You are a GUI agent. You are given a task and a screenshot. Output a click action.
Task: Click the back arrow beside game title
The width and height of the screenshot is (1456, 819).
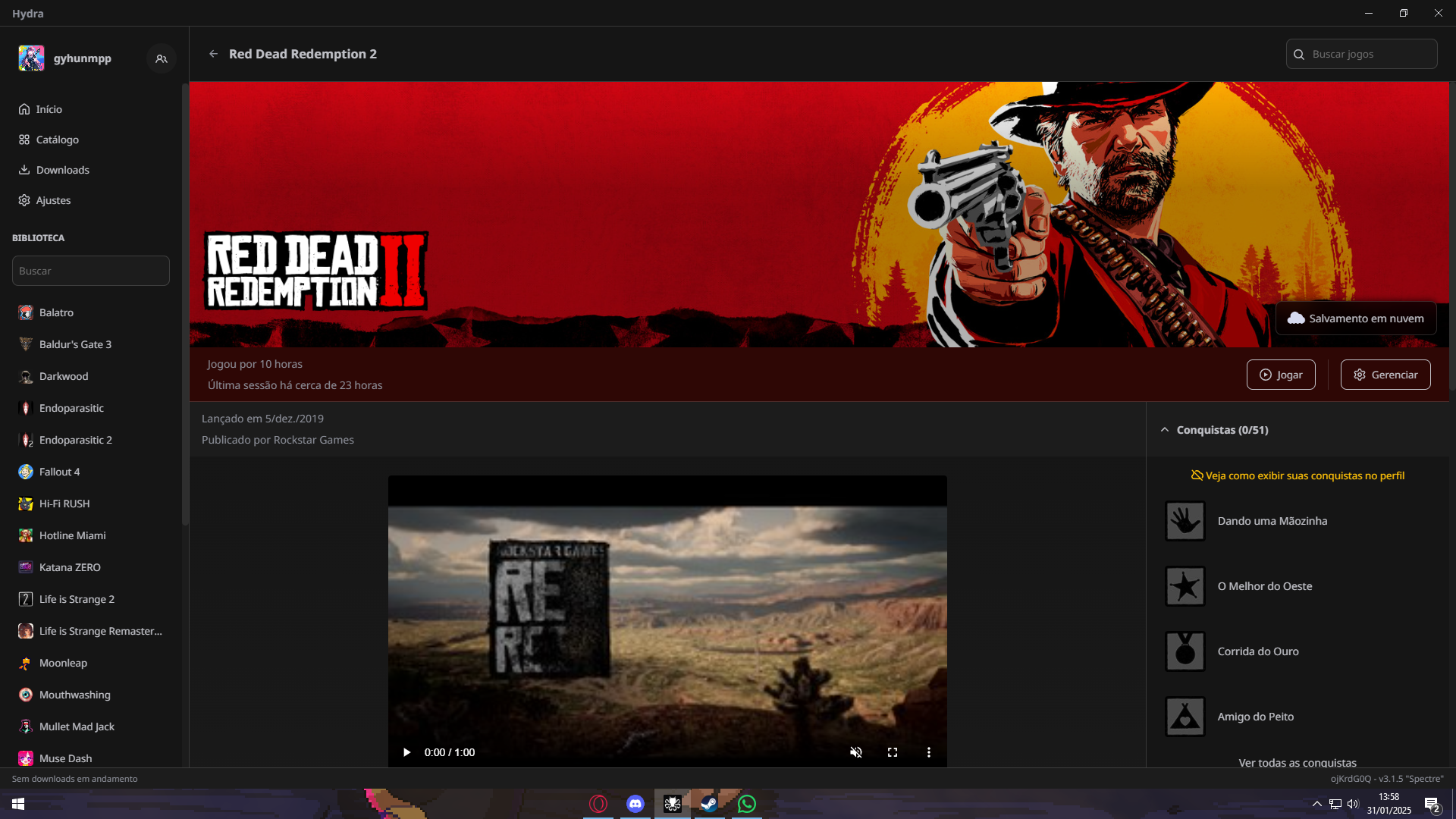pos(213,54)
